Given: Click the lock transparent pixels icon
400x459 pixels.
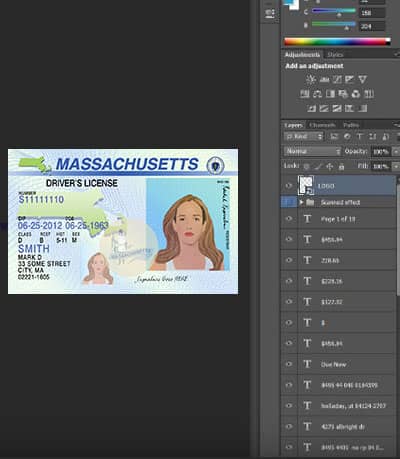Looking at the screenshot, I should pyautogui.click(x=306, y=166).
